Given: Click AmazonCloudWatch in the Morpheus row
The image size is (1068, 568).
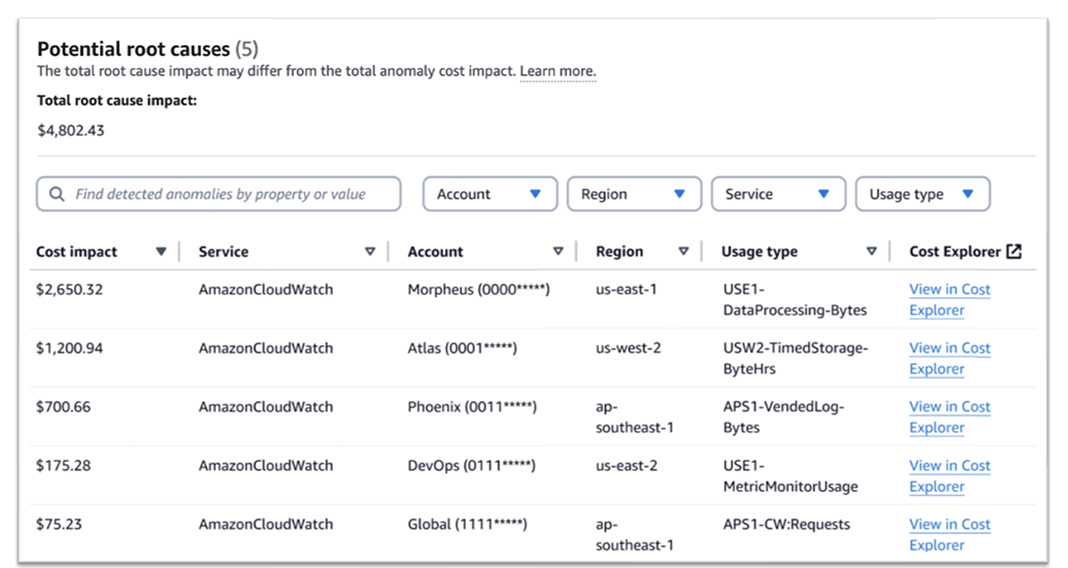Looking at the screenshot, I should click(x=266, y=289).
